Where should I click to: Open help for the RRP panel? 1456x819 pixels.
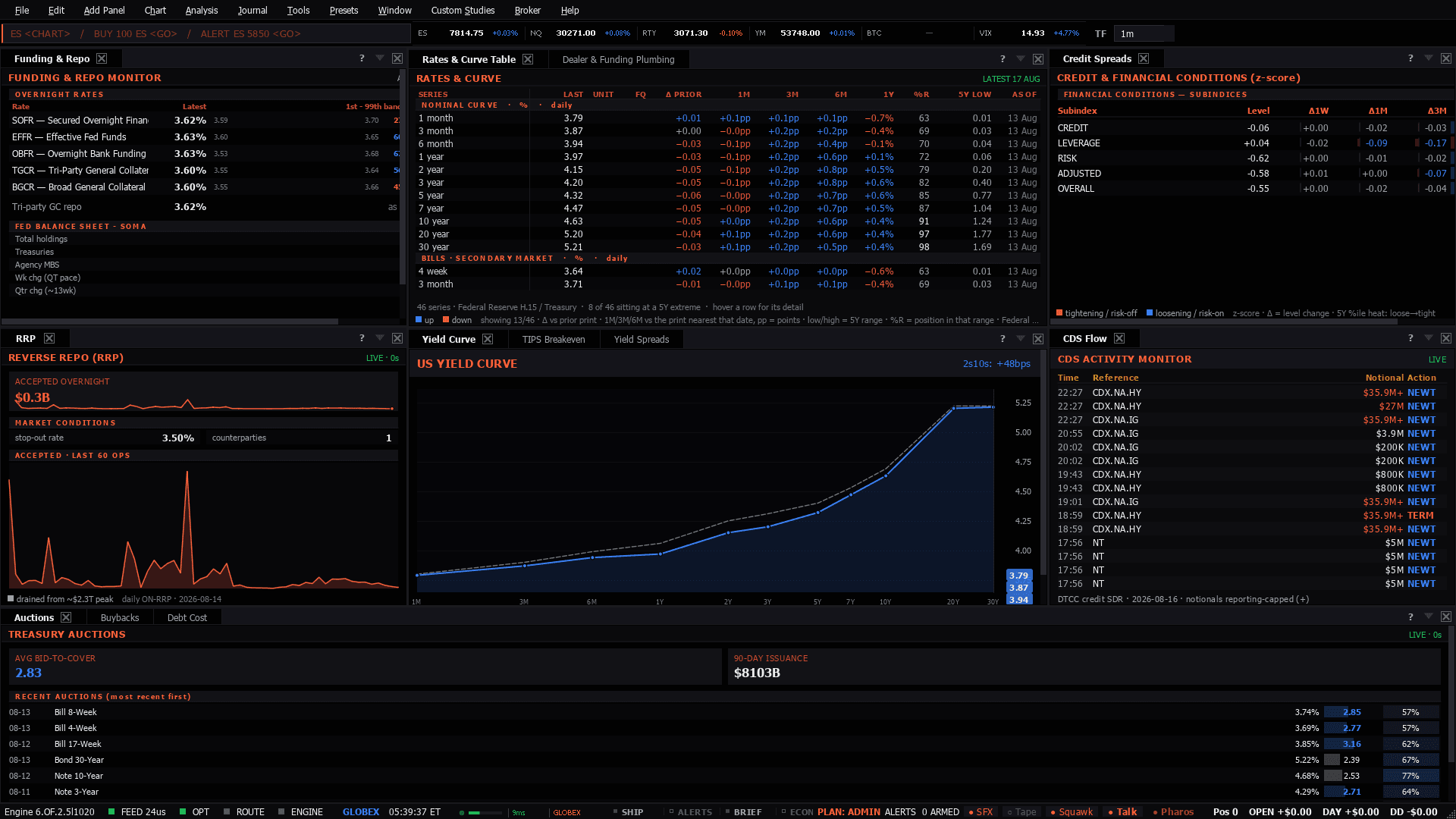[x=362, y=338]
